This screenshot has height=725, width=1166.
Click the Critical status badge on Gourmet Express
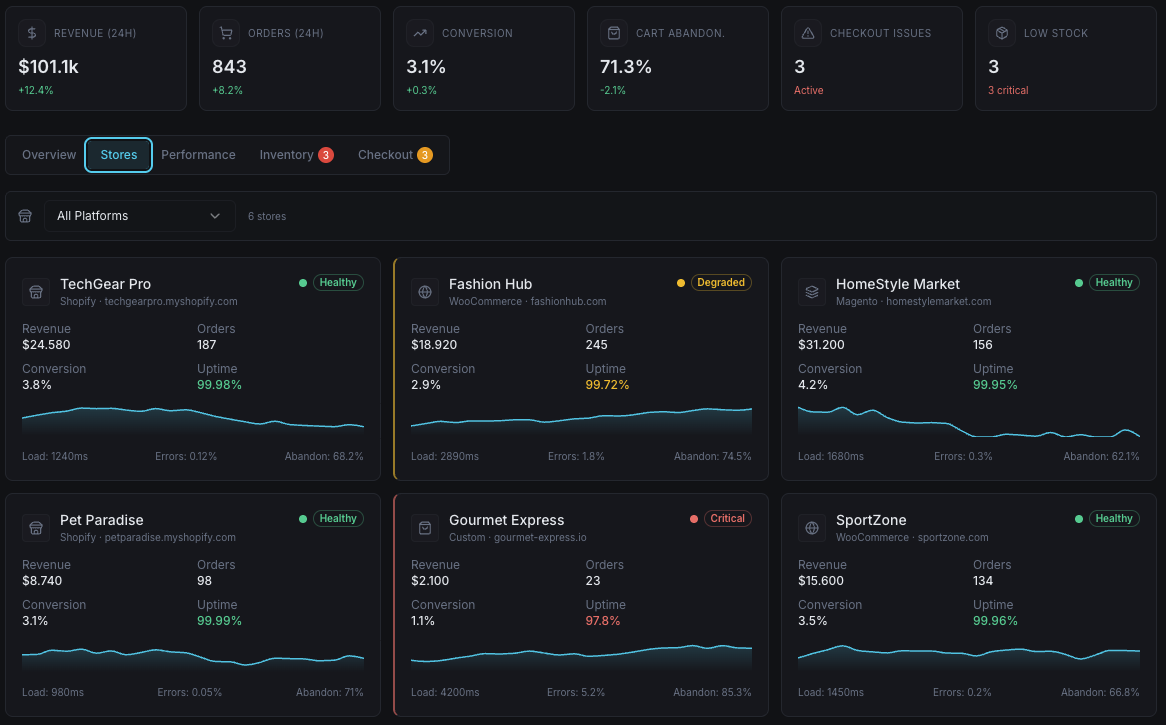point(727,519)
